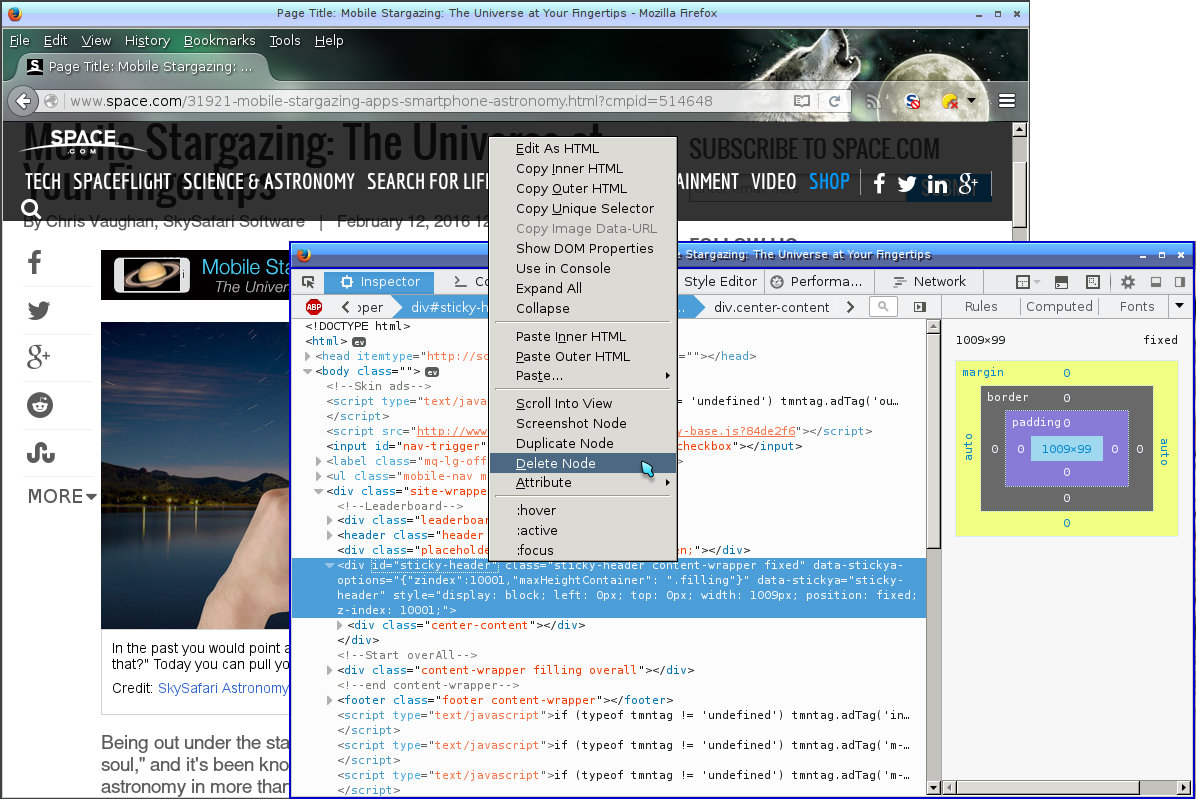Image resolution: width=1196 pixels, height=799 pixels.
Task: Switch to the Performance tab
Action: pos(816,282)
